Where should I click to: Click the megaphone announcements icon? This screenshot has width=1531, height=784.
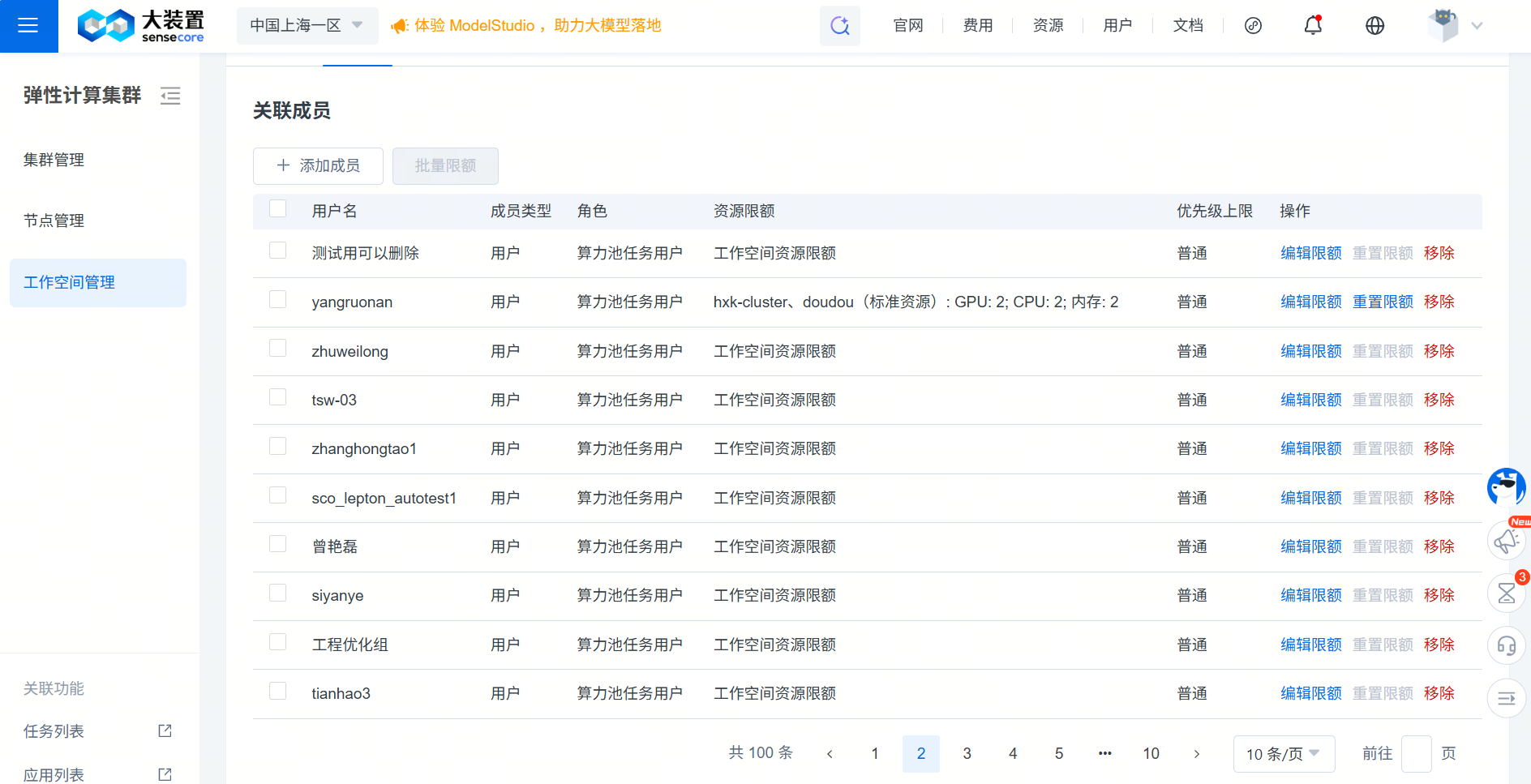point(1506,541)
